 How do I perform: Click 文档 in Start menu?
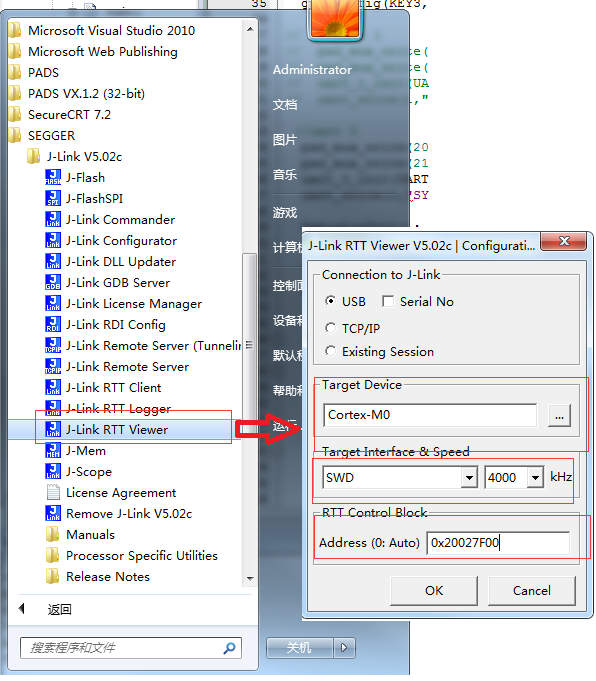coord(285,105)
